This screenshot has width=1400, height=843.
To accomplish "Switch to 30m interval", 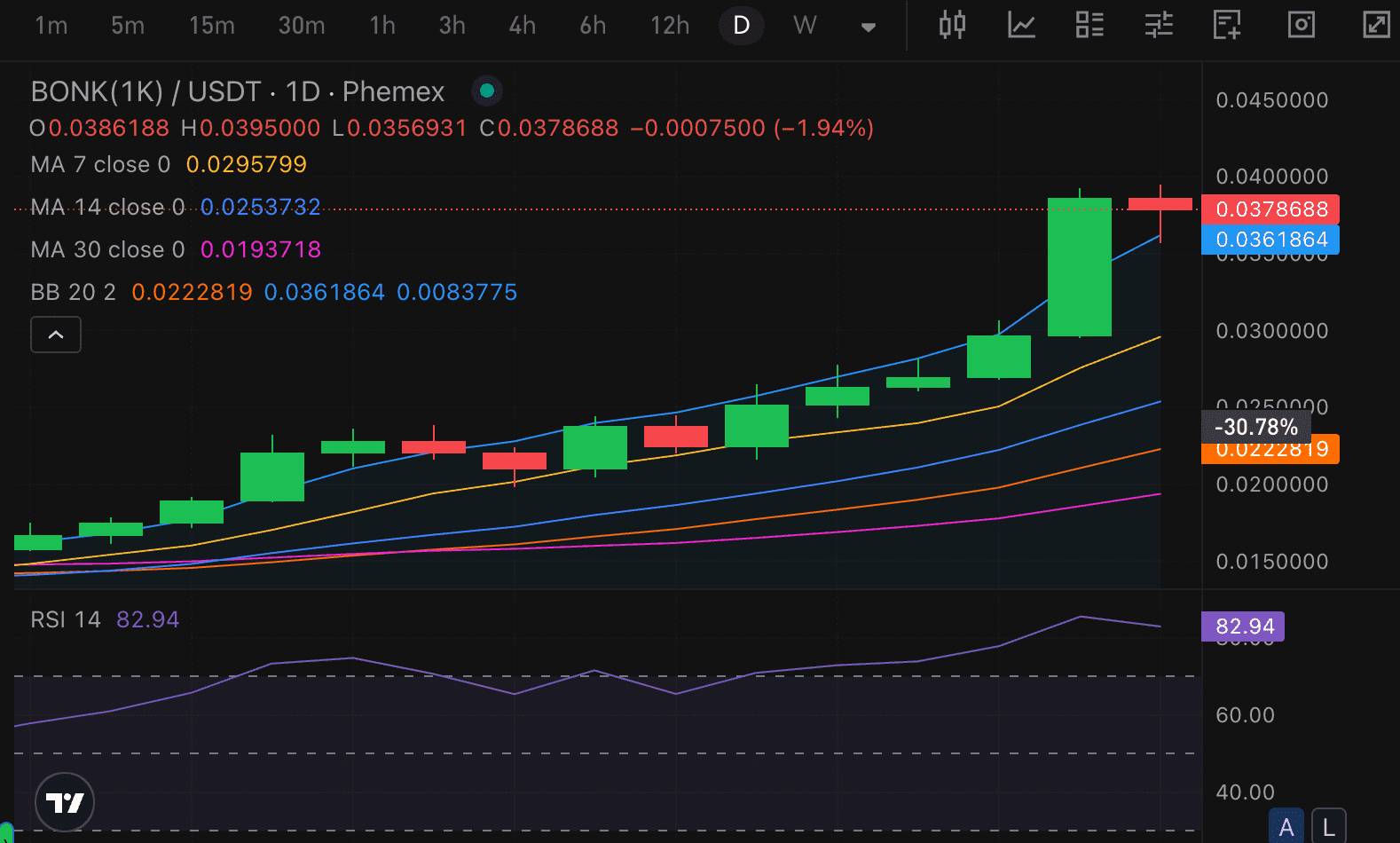I will tap(302, 25).
